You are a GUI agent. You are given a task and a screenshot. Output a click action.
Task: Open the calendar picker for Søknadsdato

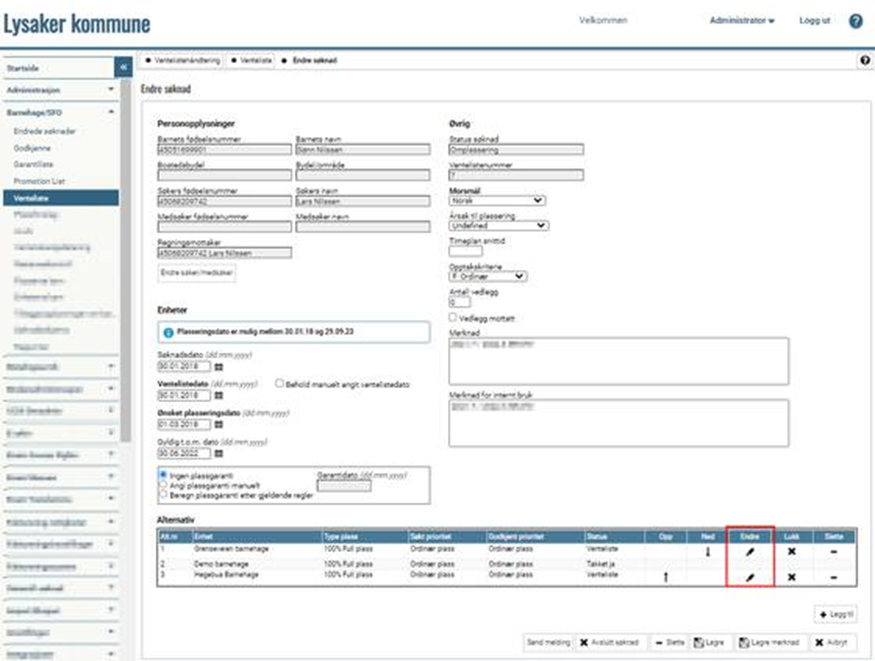[220, 367]
